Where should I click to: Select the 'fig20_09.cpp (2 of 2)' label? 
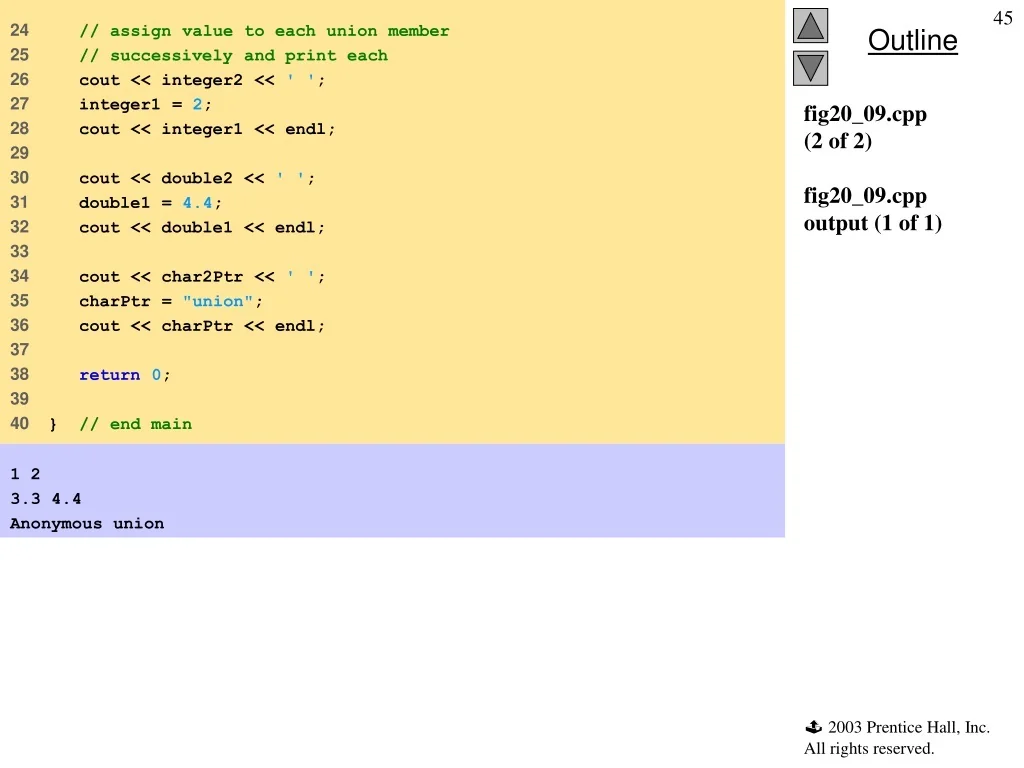pyautogui.click(x=865, y=127)
